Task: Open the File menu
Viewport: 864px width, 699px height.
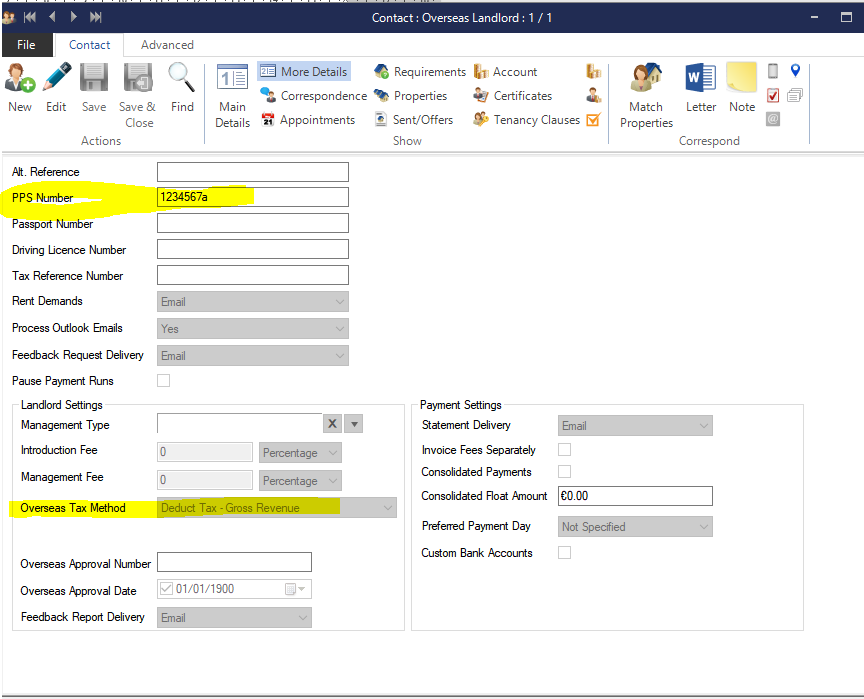Action: tap(26, 45)
